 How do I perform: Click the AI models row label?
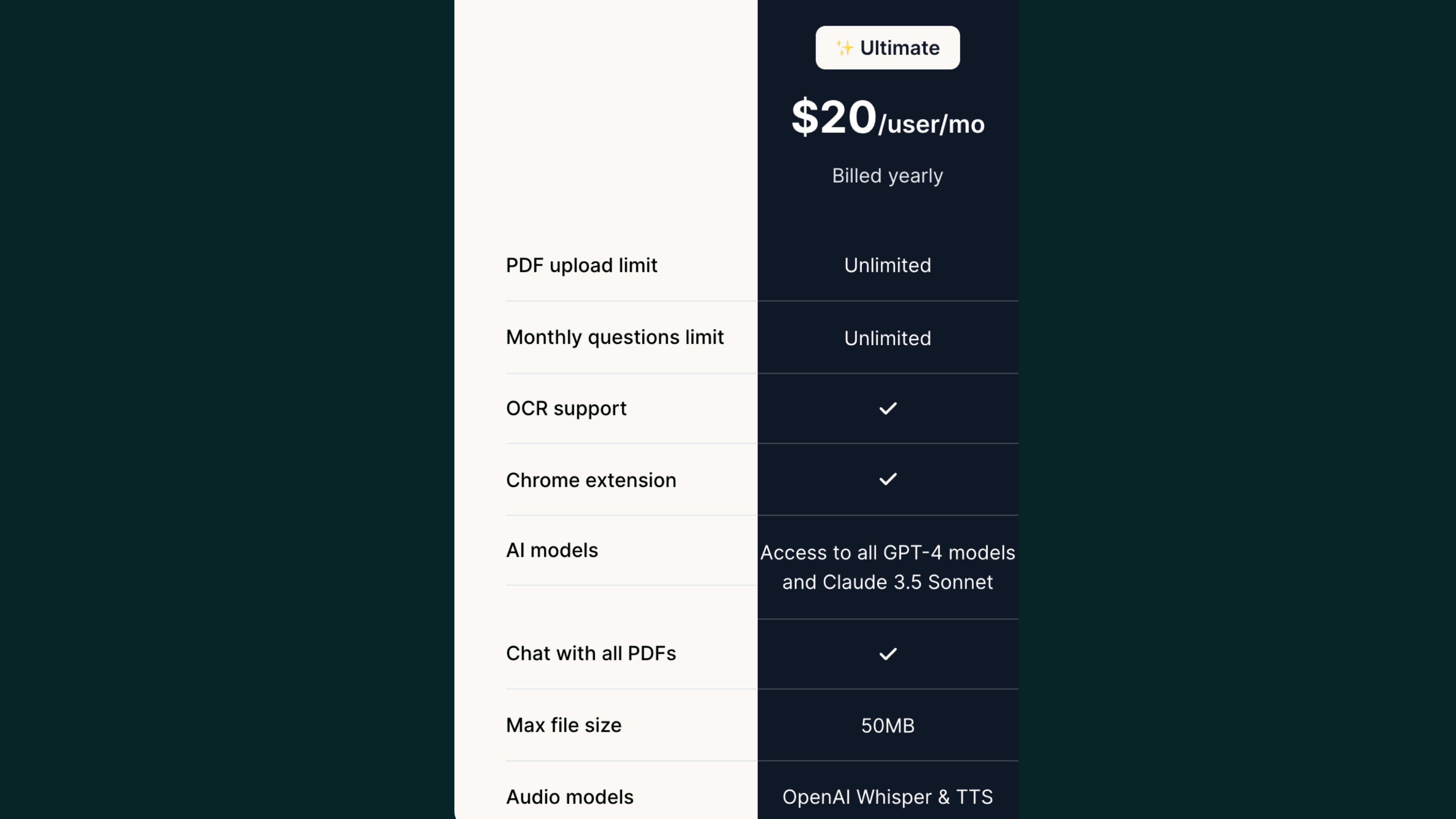(x=552, y=550)
